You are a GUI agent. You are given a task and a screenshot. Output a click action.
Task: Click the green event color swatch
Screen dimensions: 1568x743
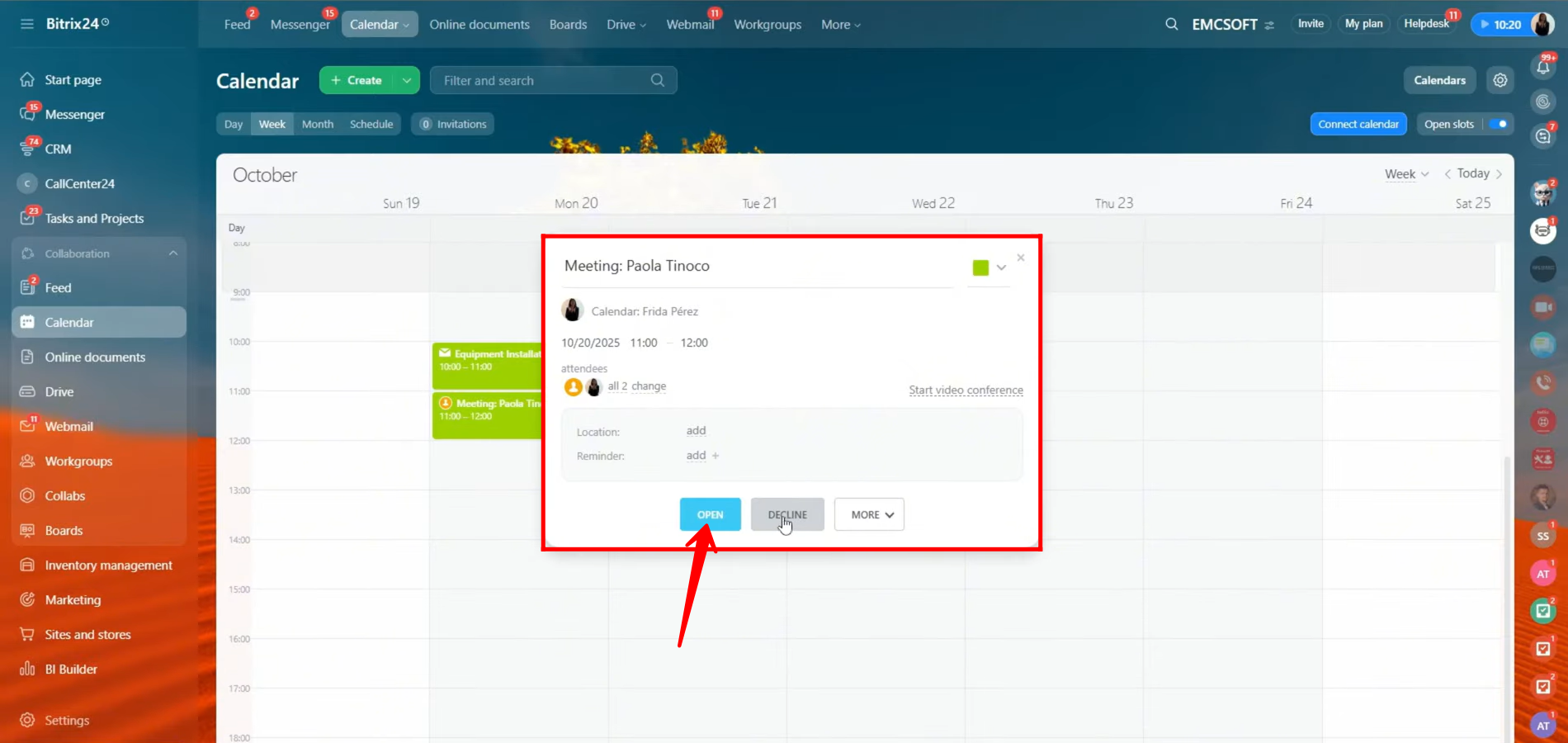980,267
